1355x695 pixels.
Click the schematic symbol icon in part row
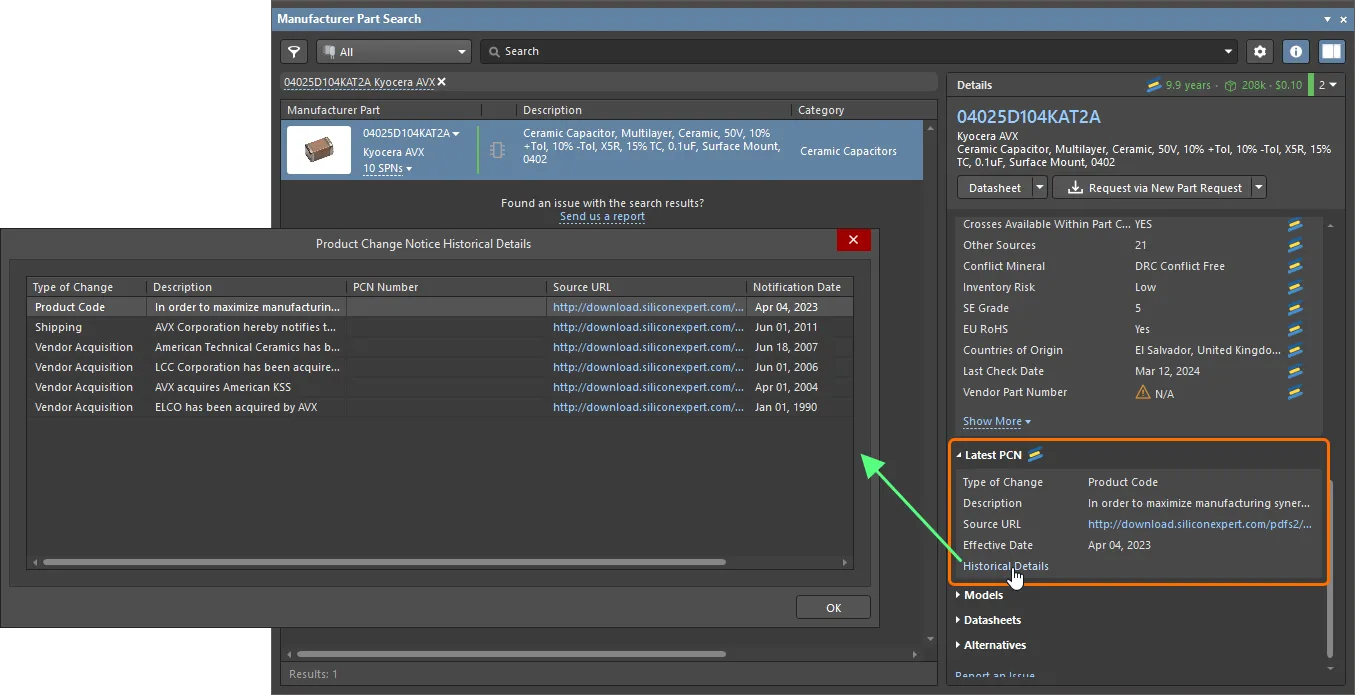(x=497, y=150)
